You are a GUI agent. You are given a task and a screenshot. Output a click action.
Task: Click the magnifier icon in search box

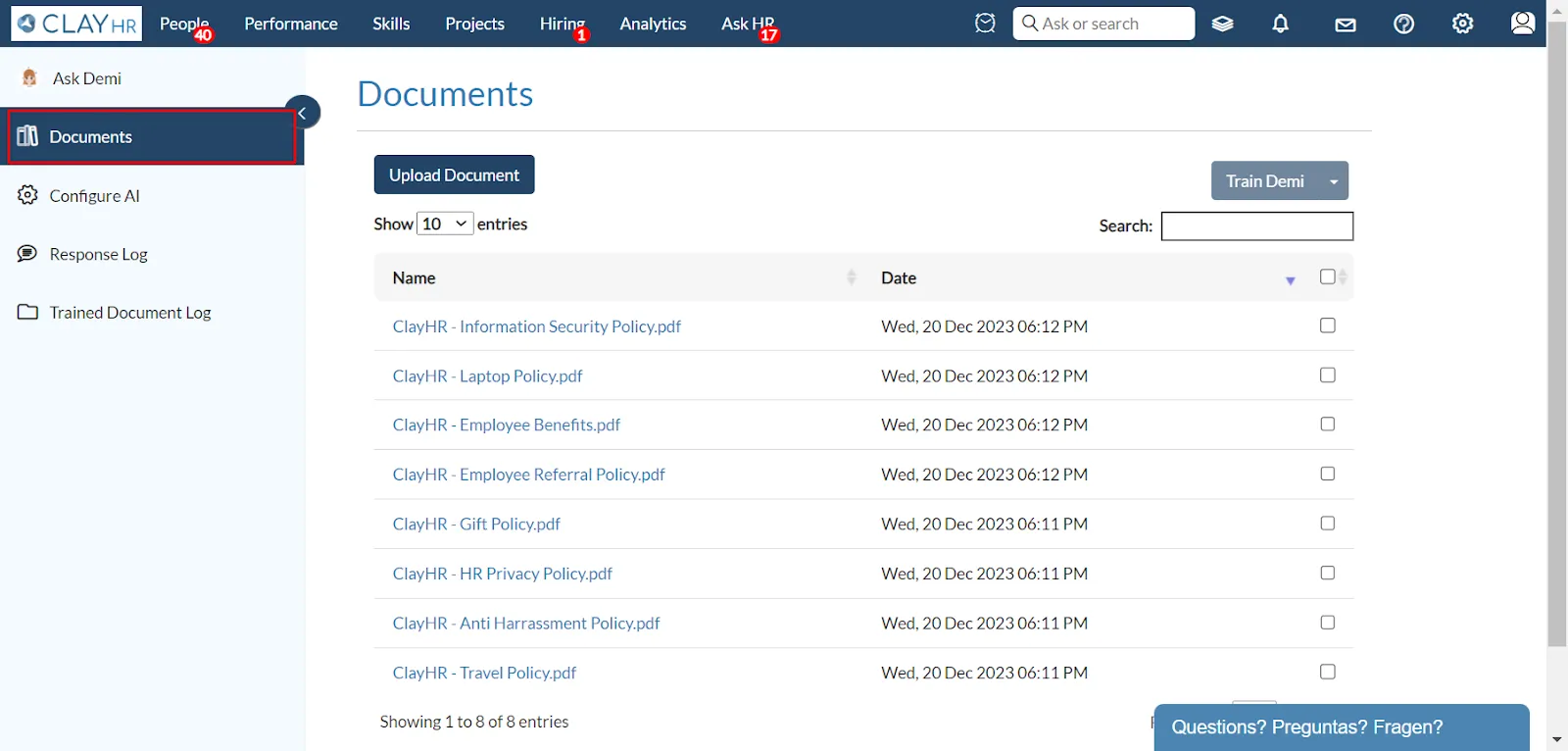click(1029, 23)
